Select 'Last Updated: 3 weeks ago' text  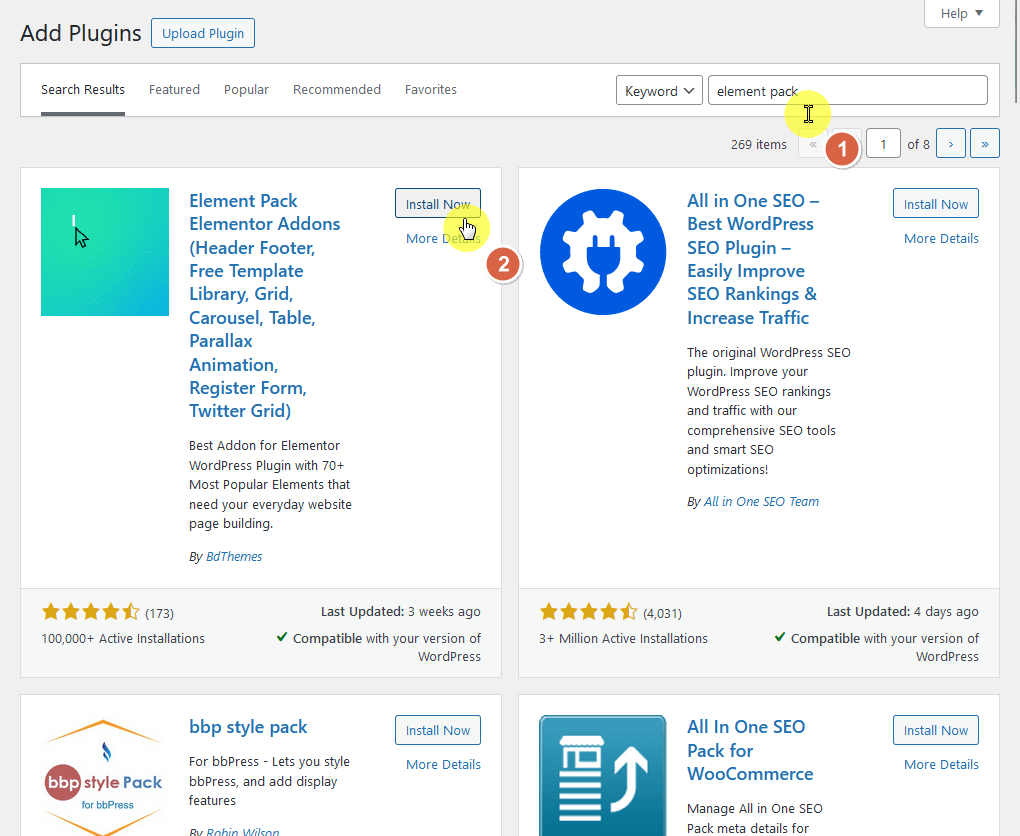click(401, 612)
